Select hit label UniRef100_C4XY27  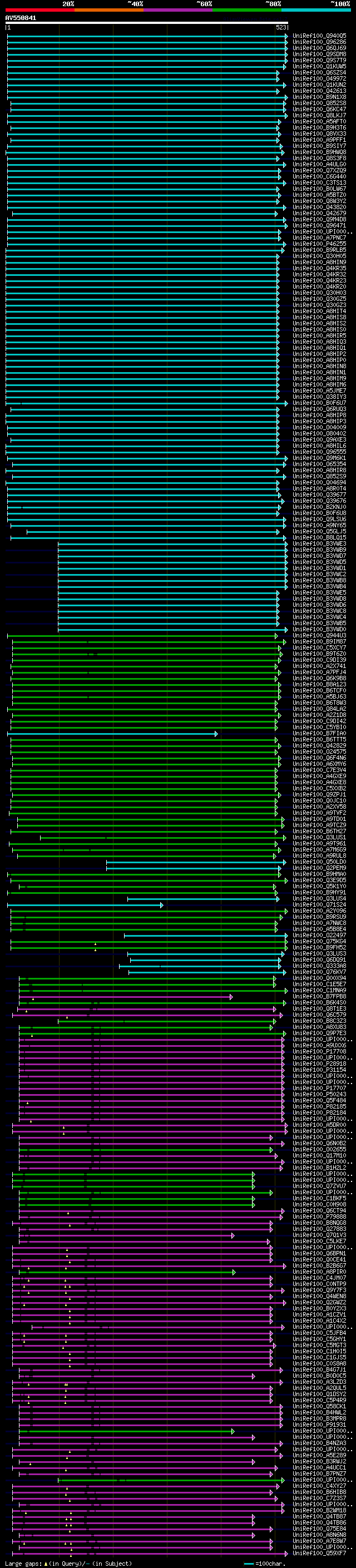(319, 1486)
